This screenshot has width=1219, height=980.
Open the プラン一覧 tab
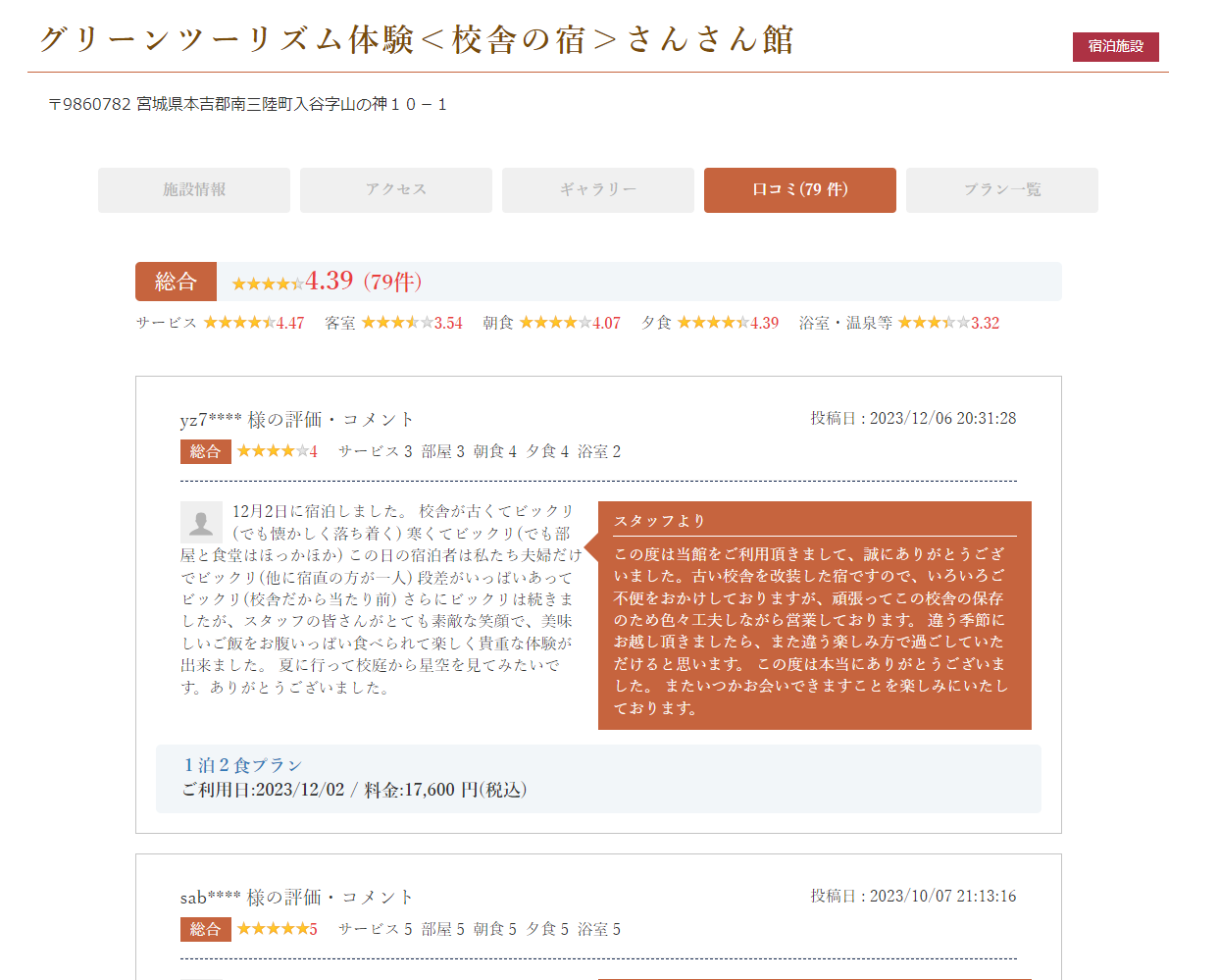click(1002, 190)
